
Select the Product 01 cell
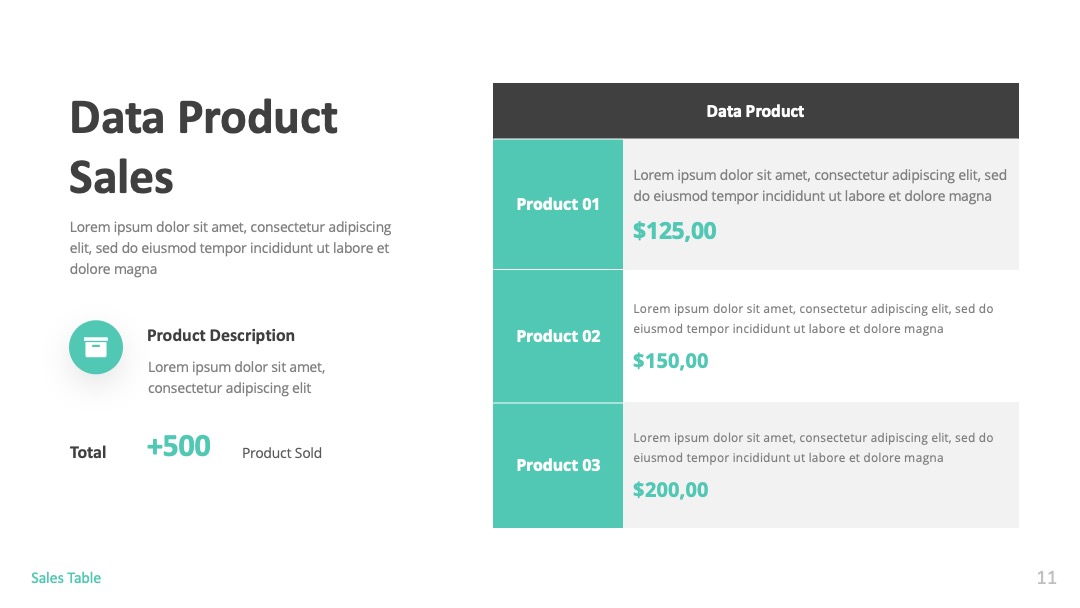[558, 205]
